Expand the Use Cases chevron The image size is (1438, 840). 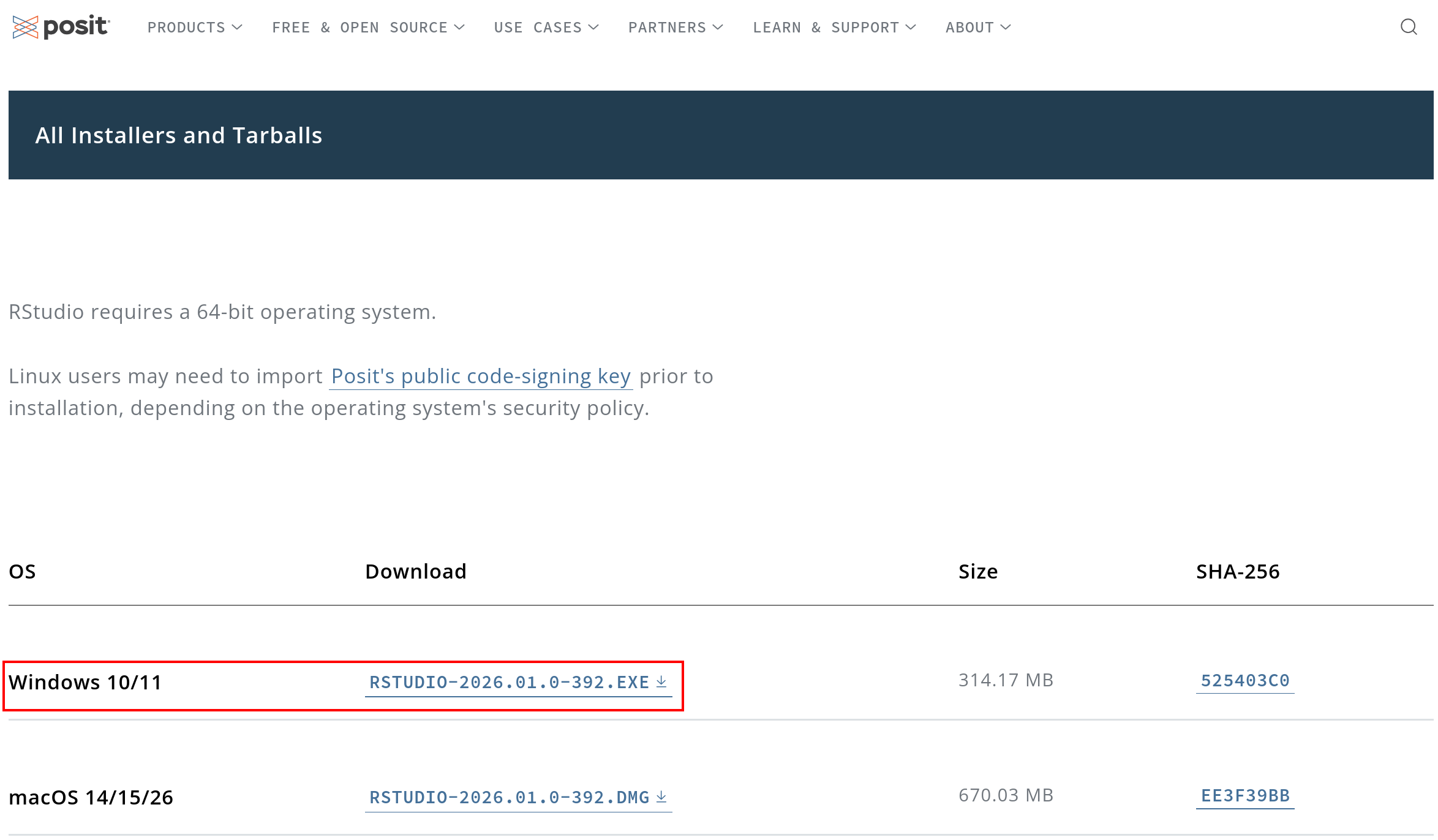coord(593,28)
